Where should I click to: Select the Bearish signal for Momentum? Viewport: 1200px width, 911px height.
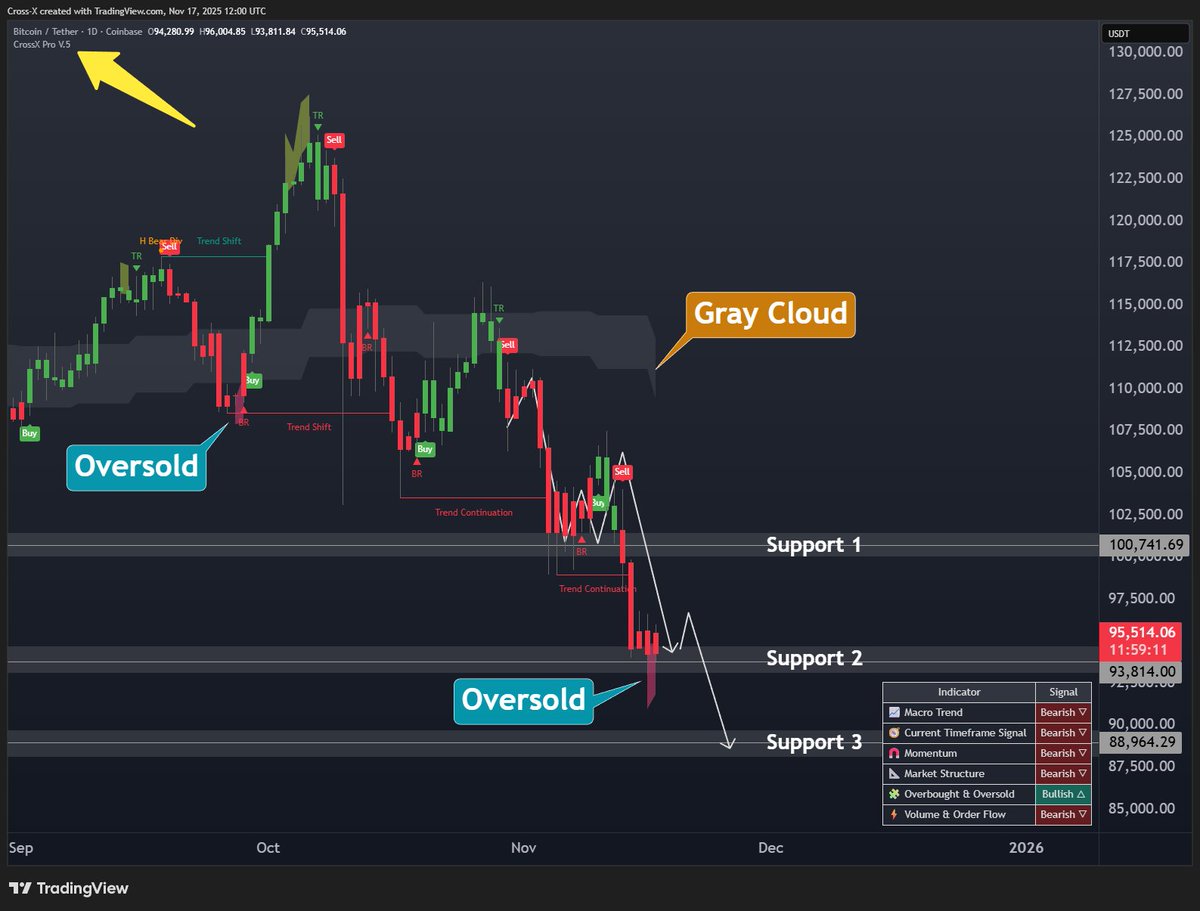click(1062, 754)
